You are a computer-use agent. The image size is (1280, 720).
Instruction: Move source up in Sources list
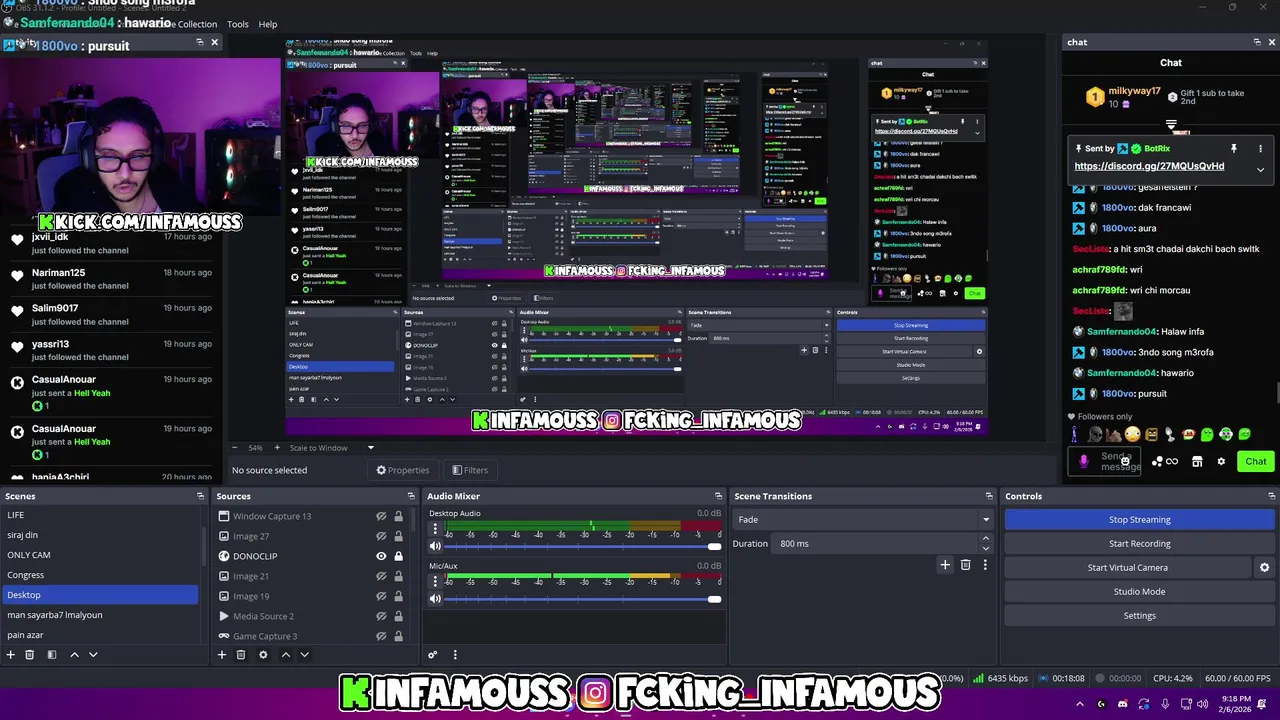pyautogui.click(x=285, y=655)
